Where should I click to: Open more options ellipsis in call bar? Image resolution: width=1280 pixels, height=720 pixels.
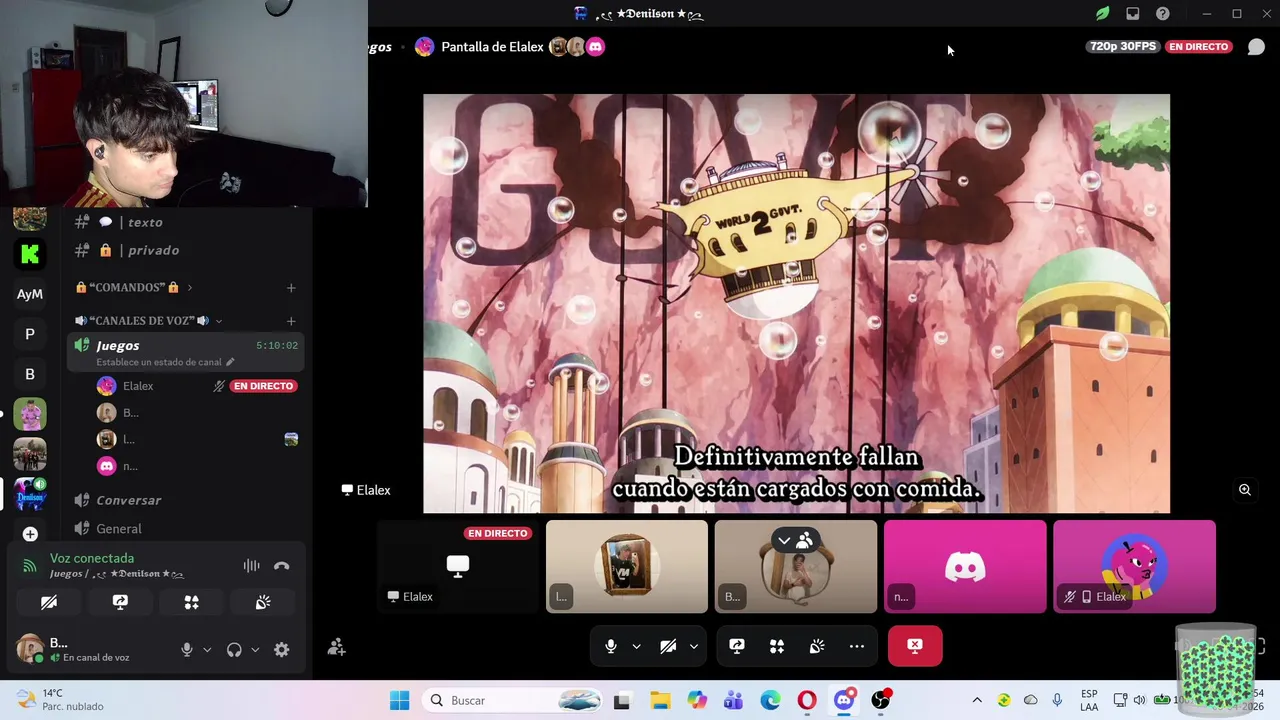click(x=857, y=646)
